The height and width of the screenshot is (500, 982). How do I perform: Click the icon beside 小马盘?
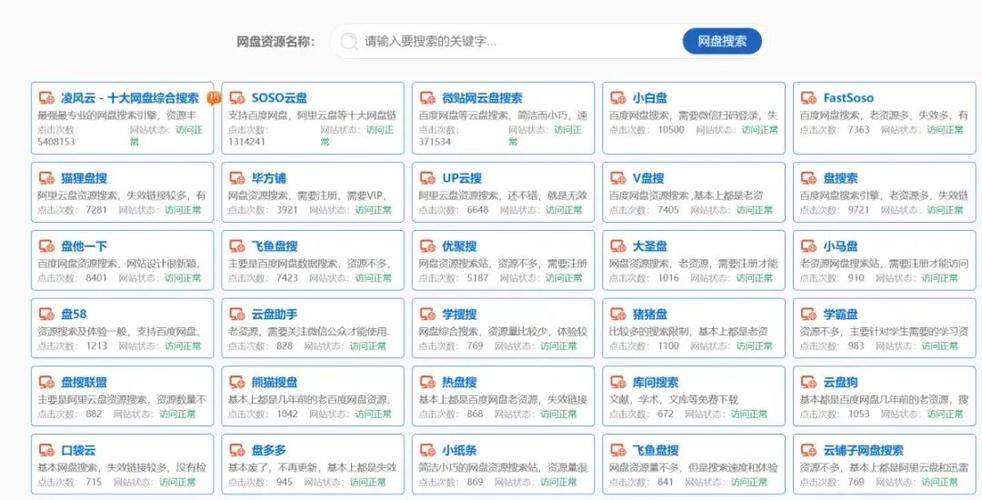pyautogui.click(x=809, y=246)
